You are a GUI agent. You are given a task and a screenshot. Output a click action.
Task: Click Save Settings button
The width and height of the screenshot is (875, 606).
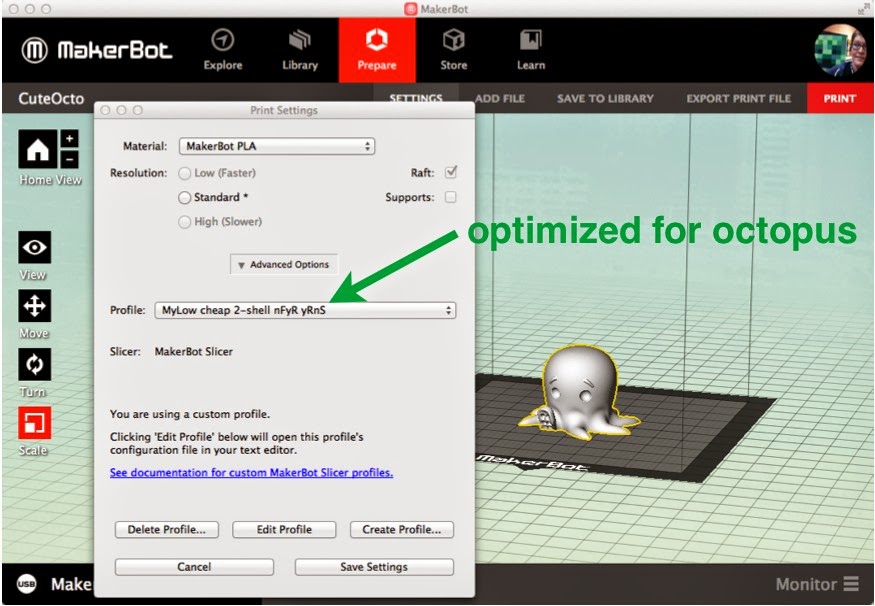point(374,567)
